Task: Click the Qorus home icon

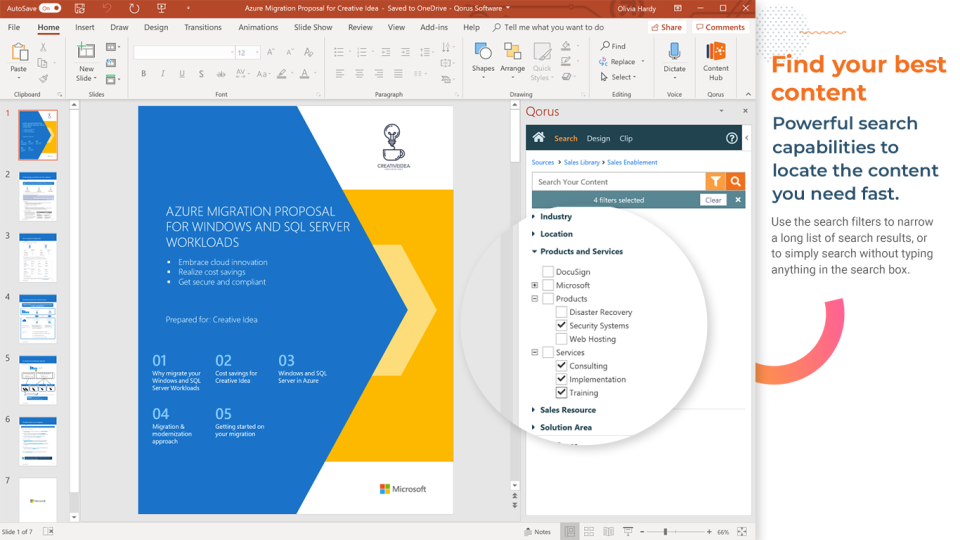Action: (538, 137)
